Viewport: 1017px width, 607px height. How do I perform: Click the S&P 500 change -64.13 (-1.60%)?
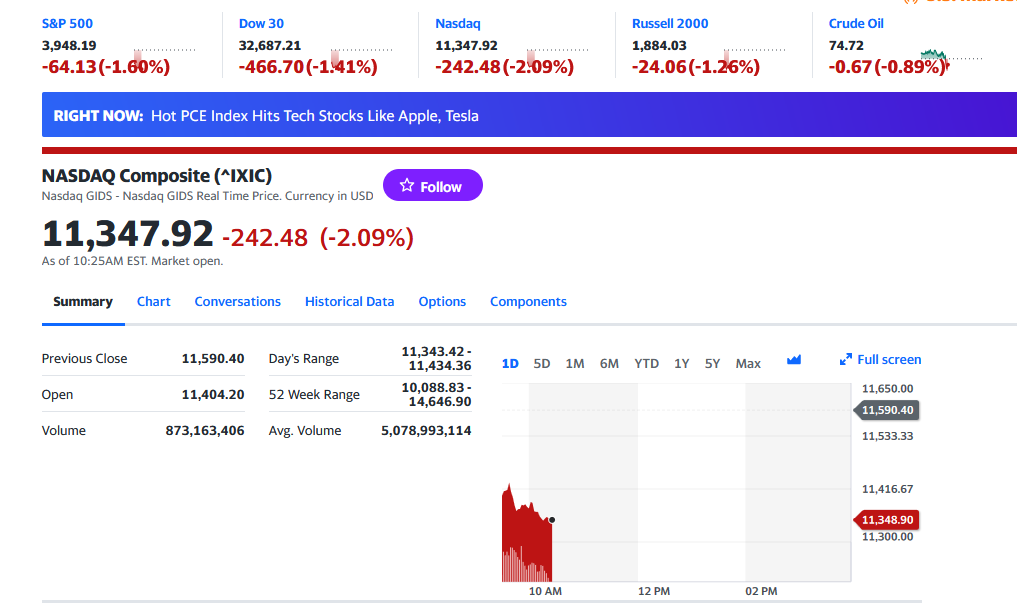[106, 67]
